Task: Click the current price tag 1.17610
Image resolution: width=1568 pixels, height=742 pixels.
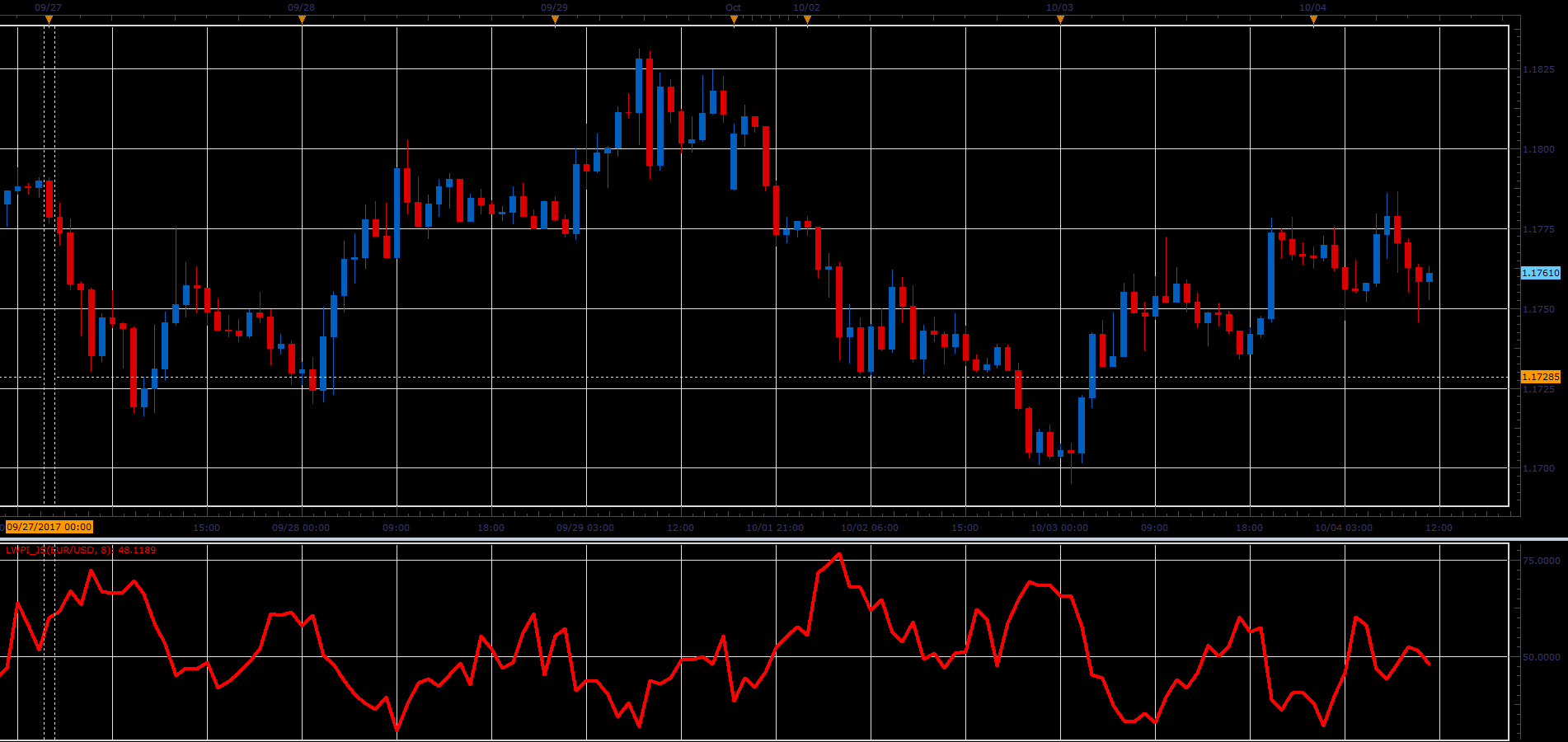Action: point(1540,273)
